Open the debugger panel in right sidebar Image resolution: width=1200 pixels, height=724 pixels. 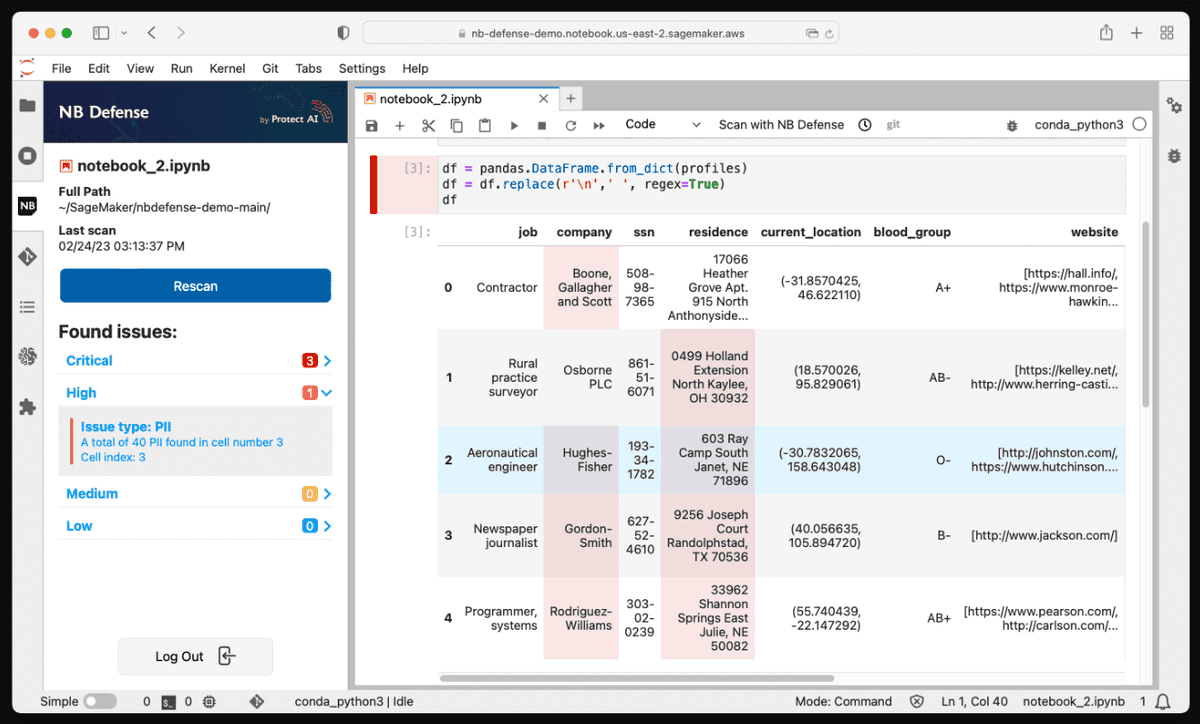1174,156
